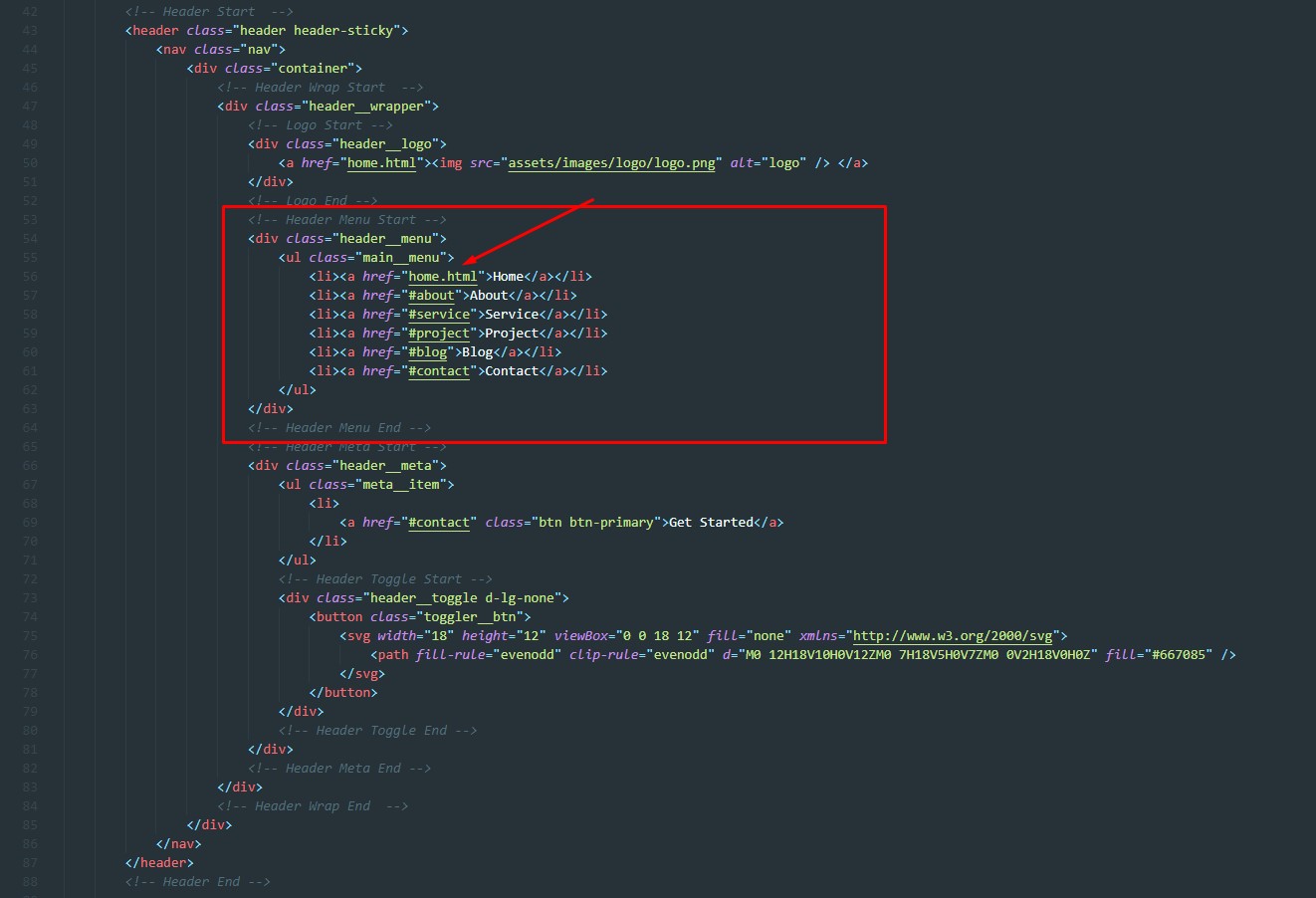Click the alt "logo" attribute value
The width and height of the screenshot is (1316, 898).
point(784,163)
